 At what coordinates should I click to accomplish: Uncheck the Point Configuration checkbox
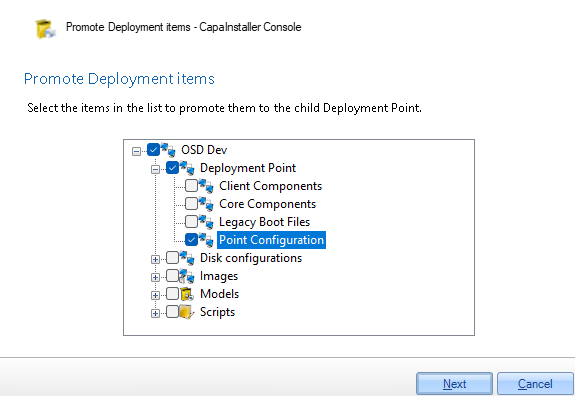click(x=191, y=240)
